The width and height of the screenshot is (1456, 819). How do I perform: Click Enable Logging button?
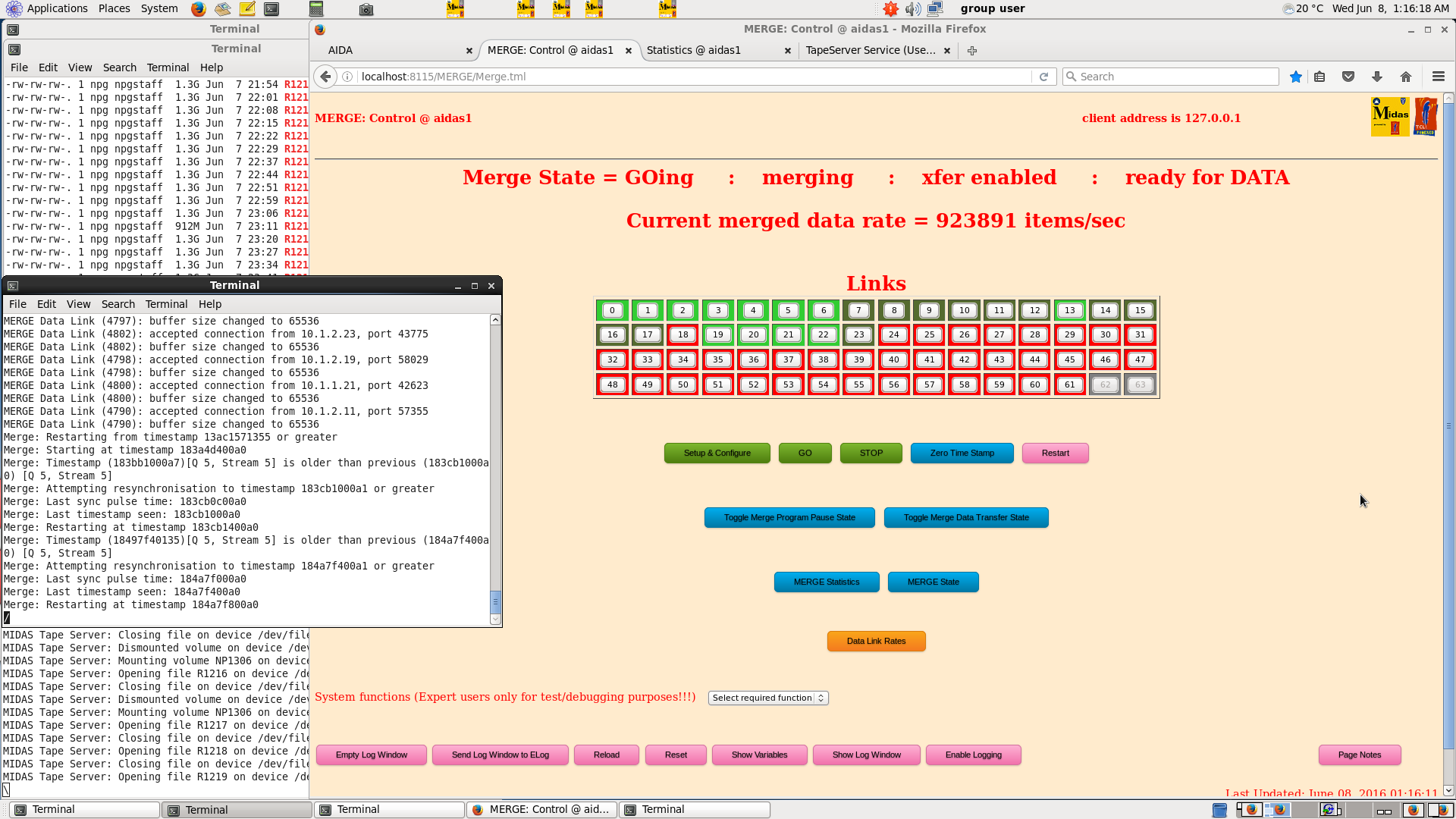click(x=974, y=755)
